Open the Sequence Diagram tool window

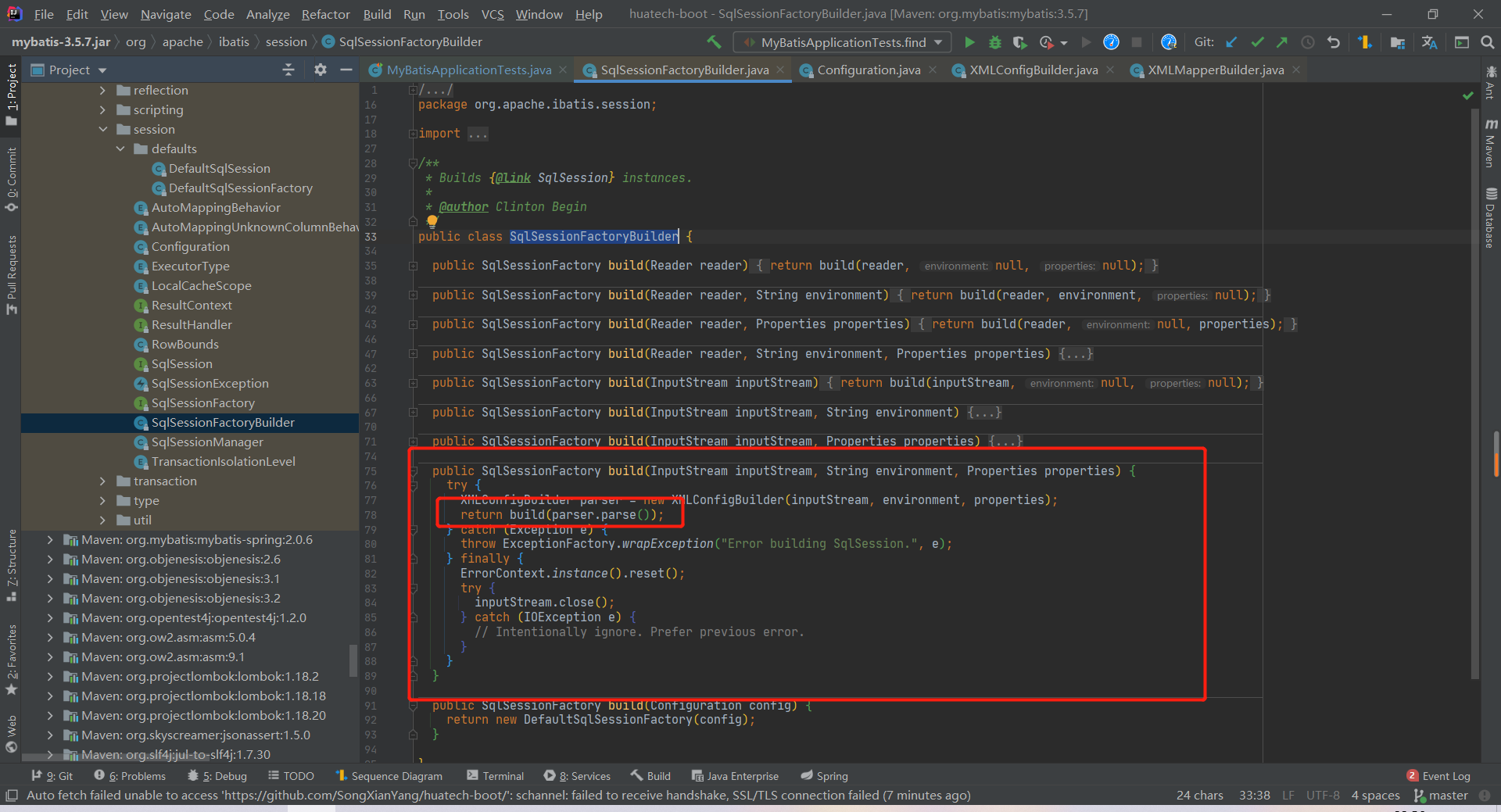click(389, 776)
